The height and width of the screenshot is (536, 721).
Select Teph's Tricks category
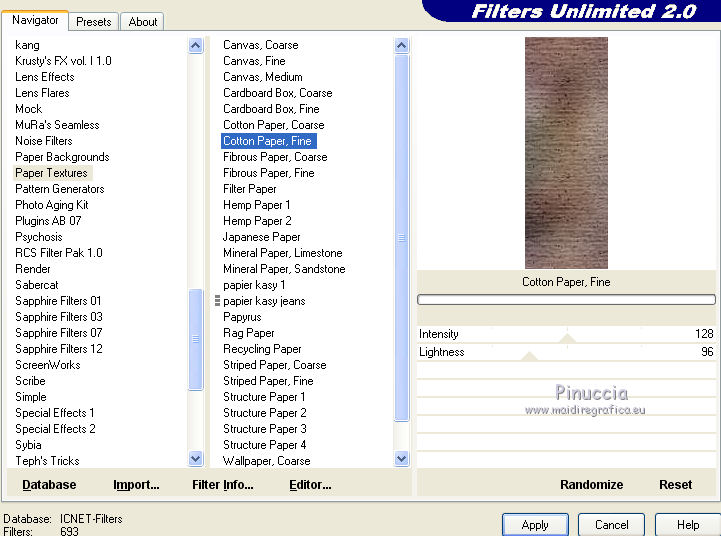coord(47,461)
